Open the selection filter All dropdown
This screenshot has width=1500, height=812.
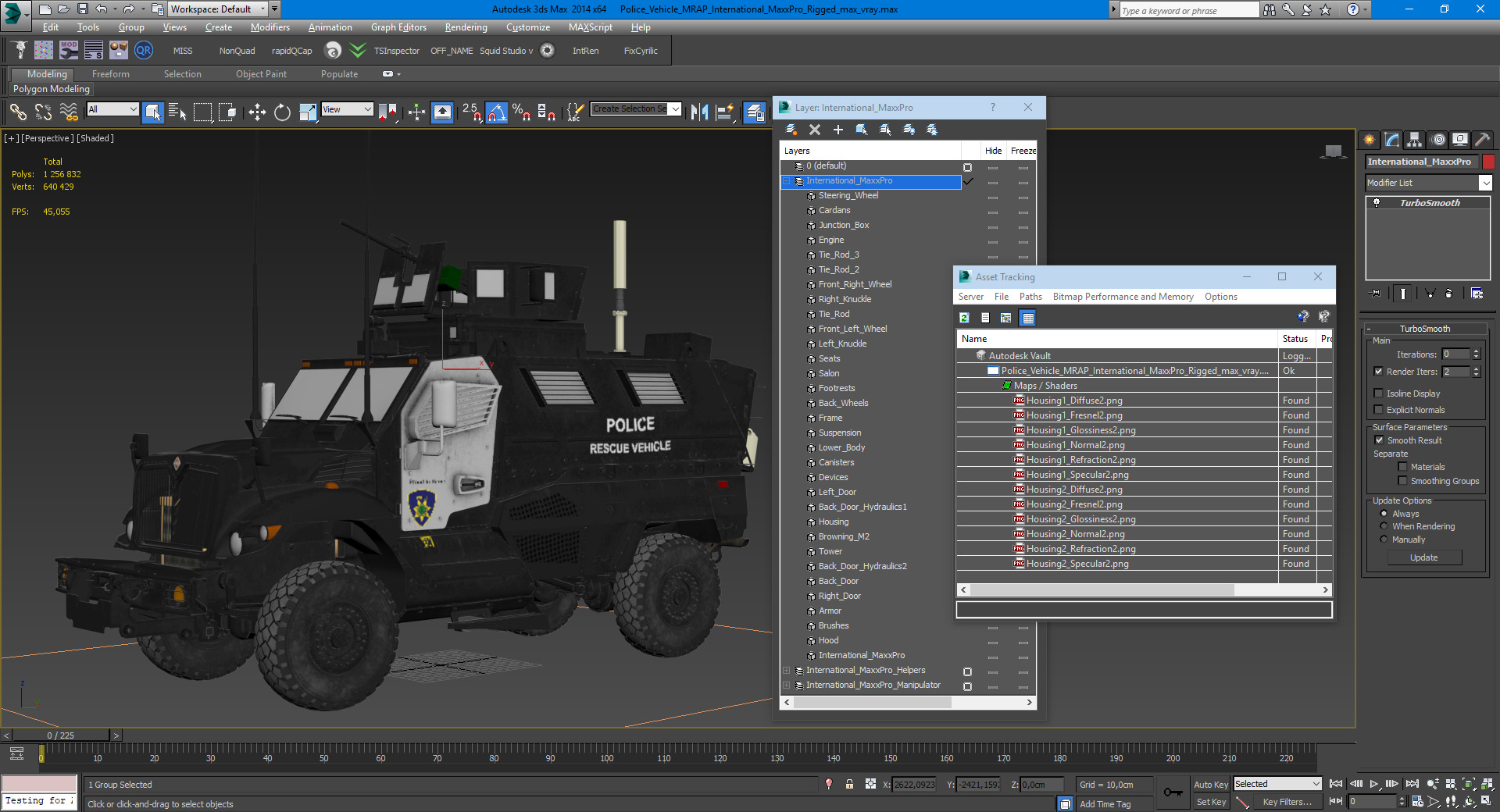click(x=112, y=109)
